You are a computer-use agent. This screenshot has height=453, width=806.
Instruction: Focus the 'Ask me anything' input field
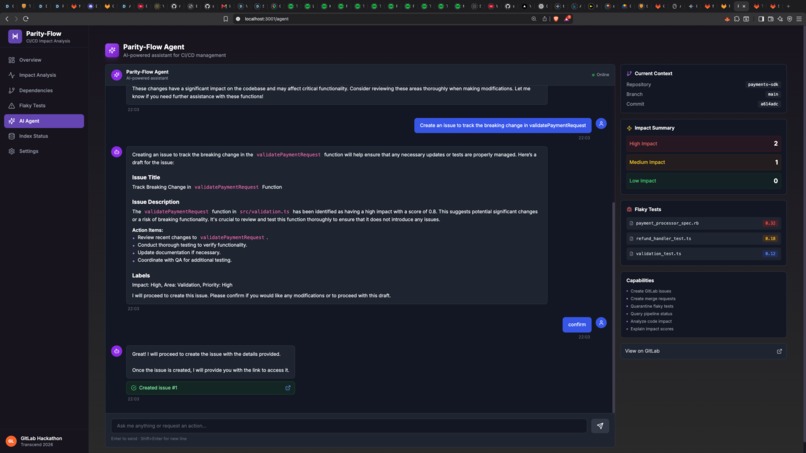coord(349,426)
